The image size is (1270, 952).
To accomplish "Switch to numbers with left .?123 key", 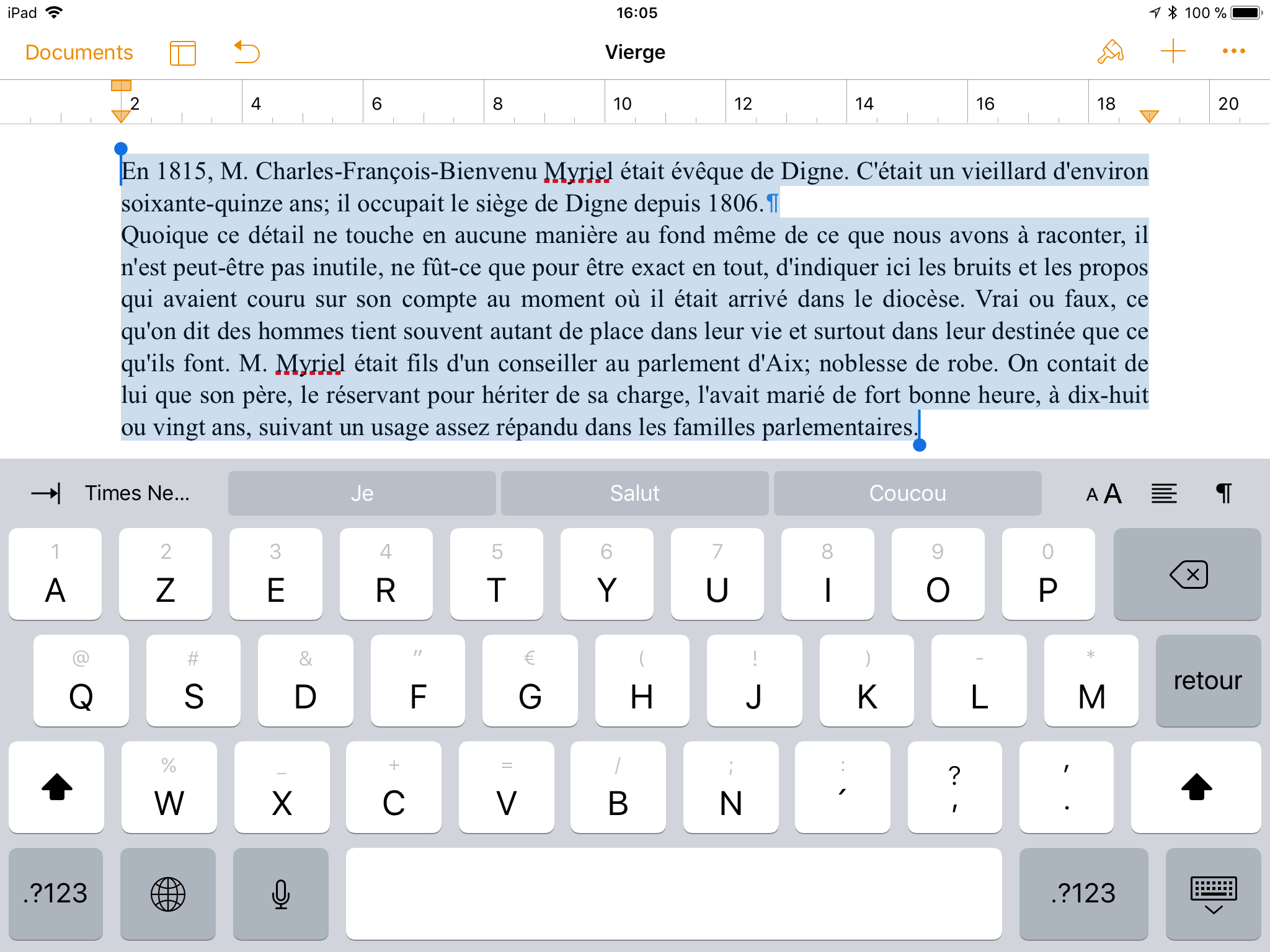I will click(56, 893).
